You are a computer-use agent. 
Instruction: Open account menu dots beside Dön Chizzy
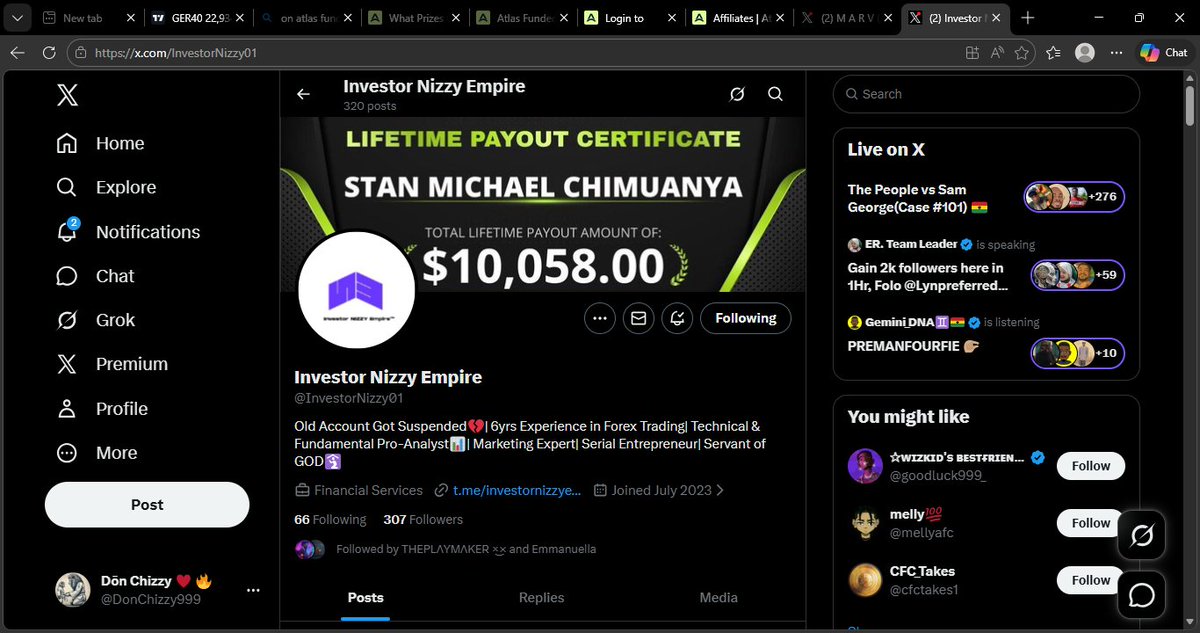click(254, 590)
